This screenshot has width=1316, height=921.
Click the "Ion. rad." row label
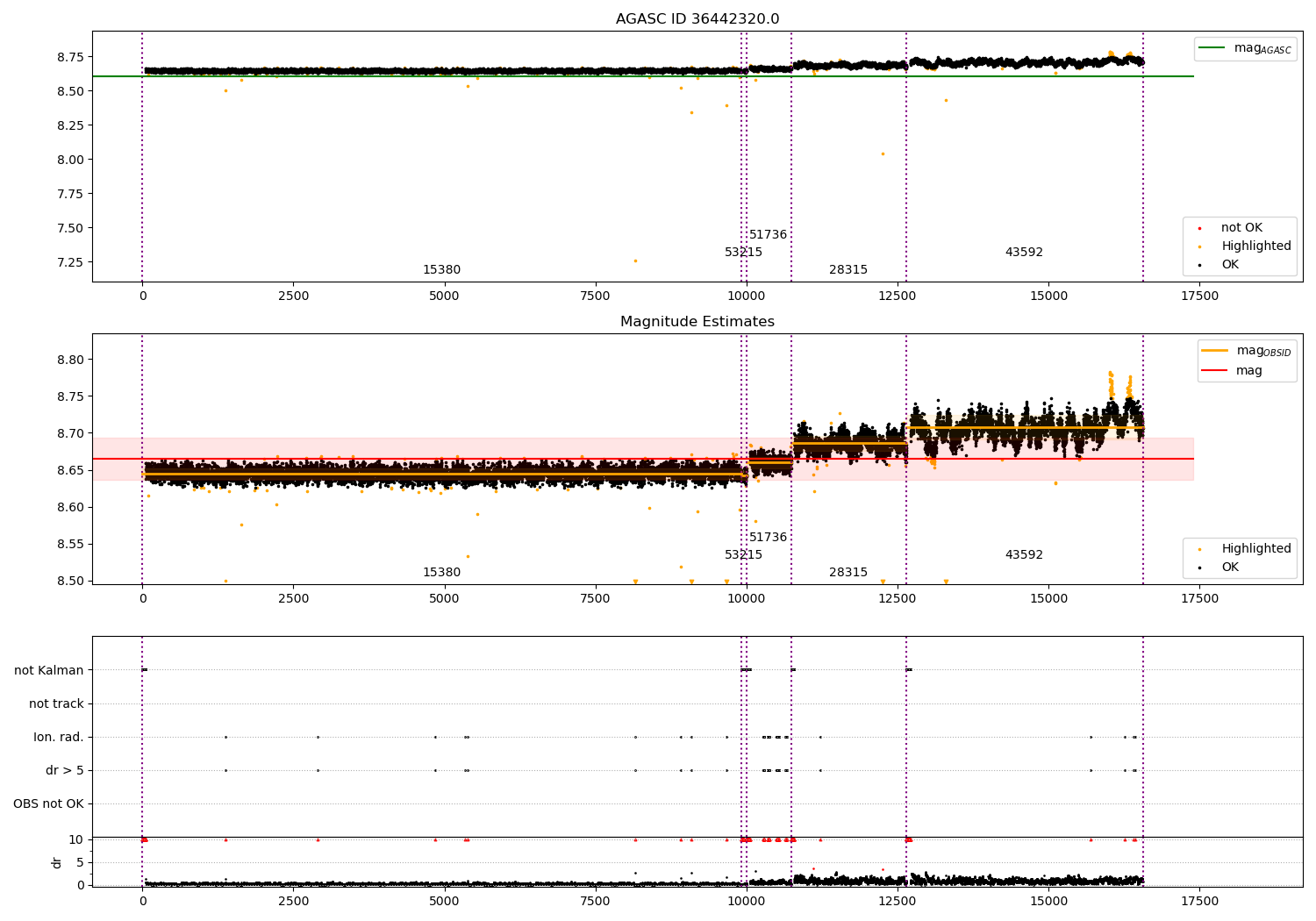59,738
